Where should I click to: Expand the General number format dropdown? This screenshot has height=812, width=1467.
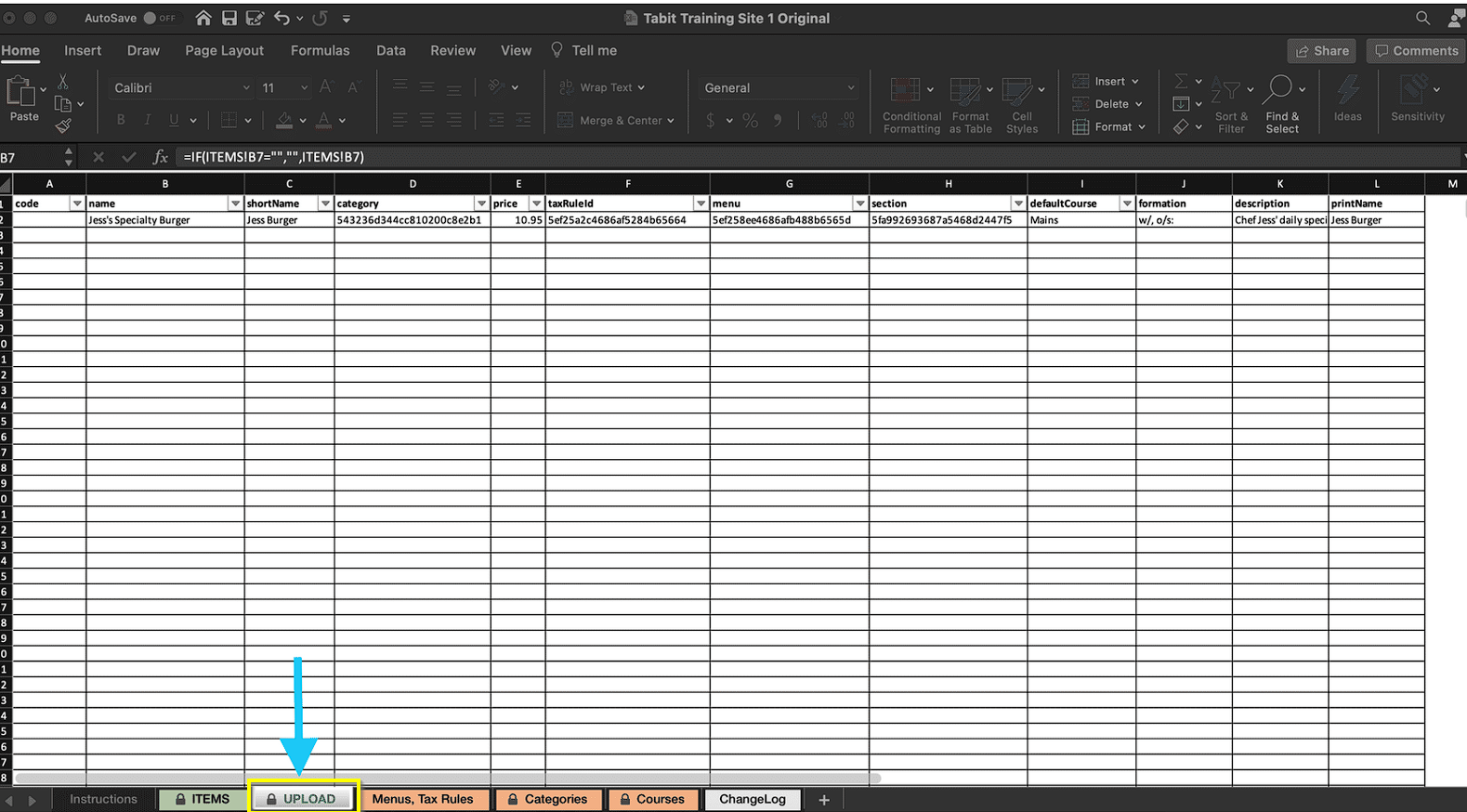click(x=779, y=87)
